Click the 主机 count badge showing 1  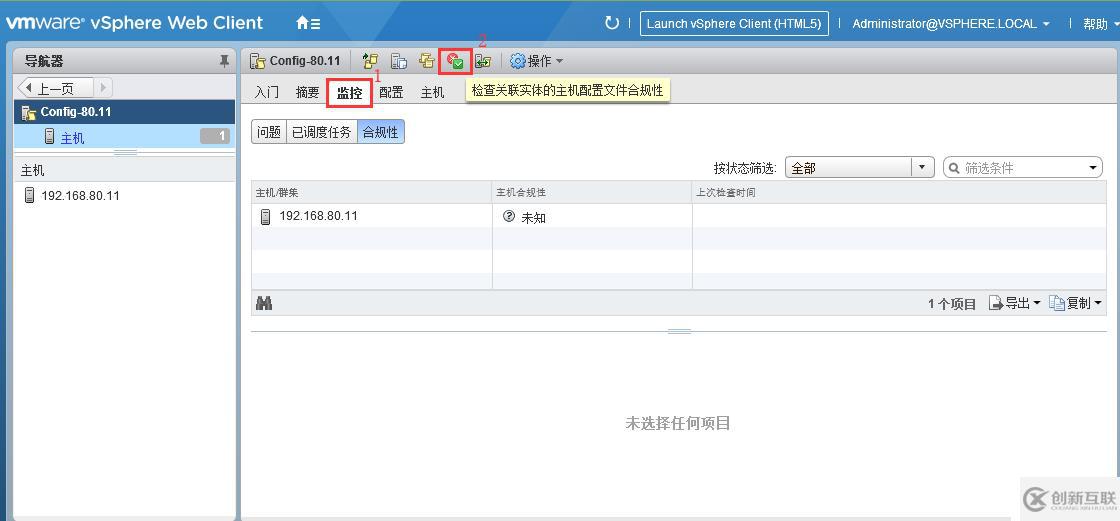click(215, 137)
